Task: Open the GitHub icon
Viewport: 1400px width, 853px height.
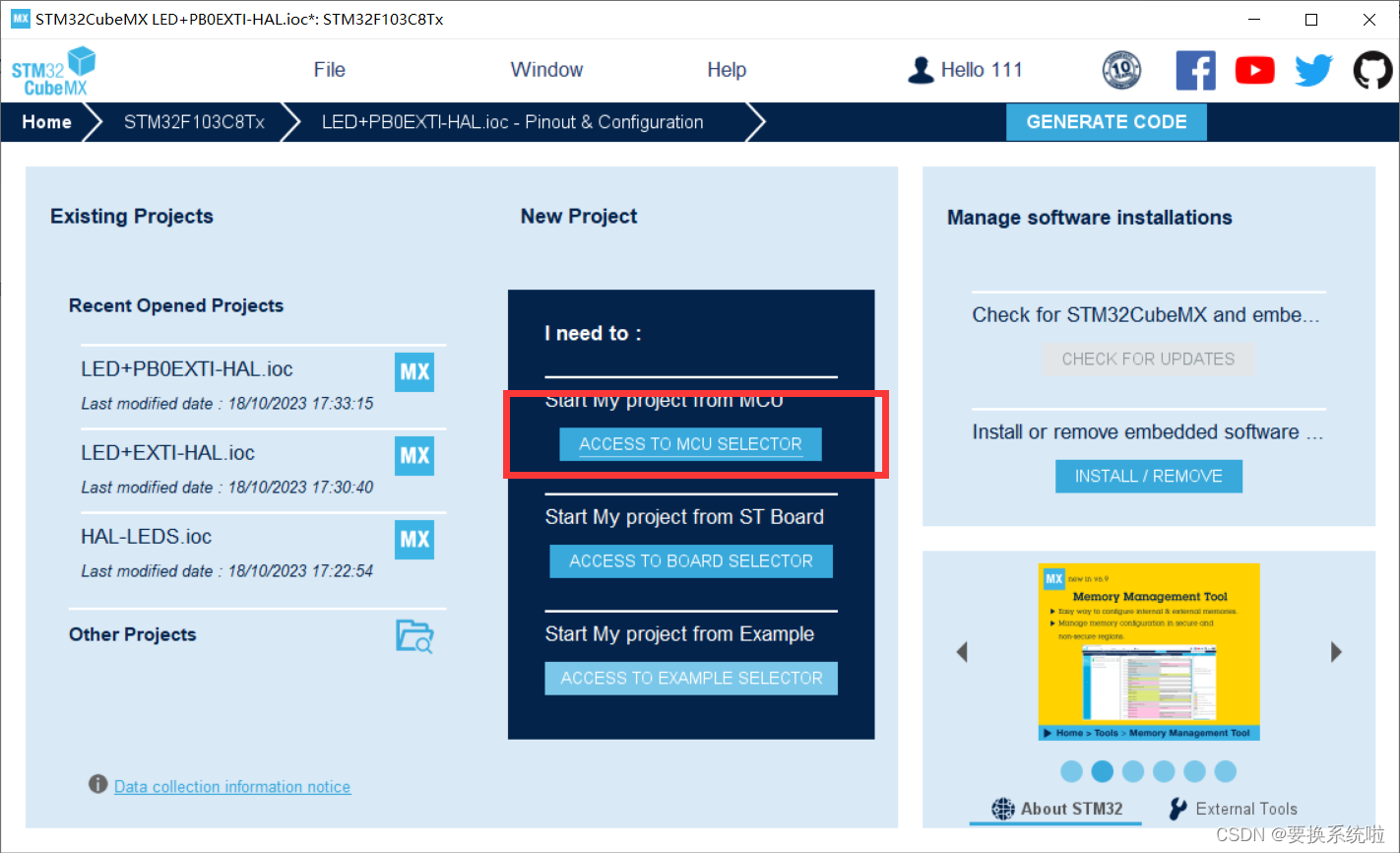Action: click(1372, 70)
